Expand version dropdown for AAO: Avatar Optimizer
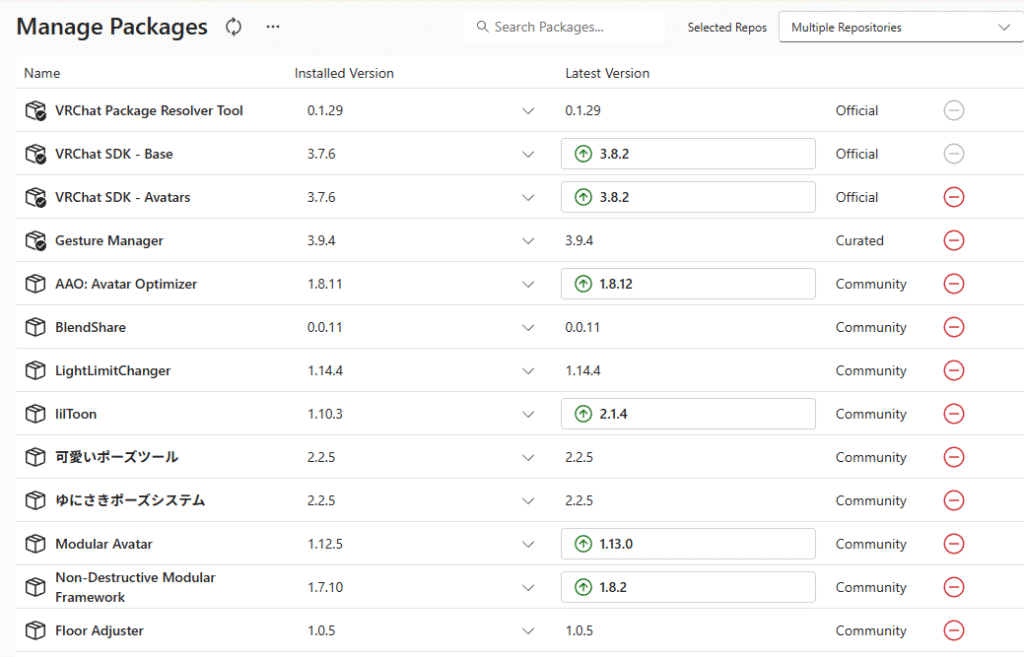 point(528,285)
